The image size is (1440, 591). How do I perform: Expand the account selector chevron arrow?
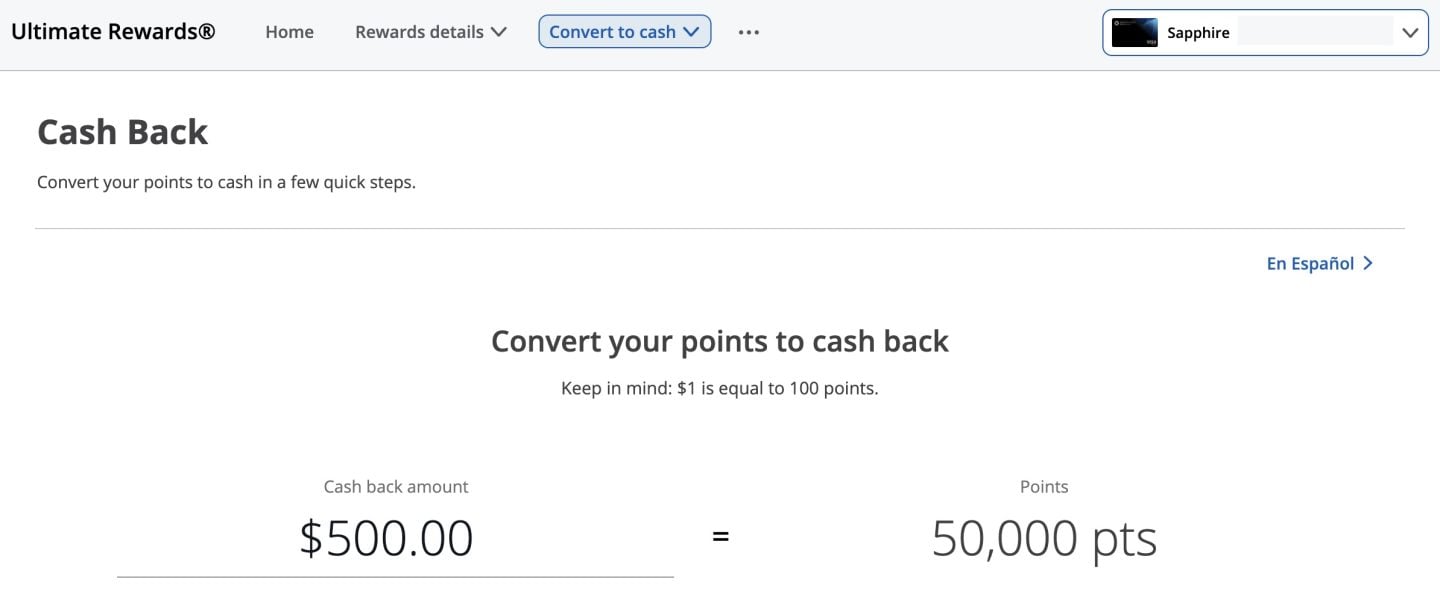pyautogui.click(x=1410, y=33)
